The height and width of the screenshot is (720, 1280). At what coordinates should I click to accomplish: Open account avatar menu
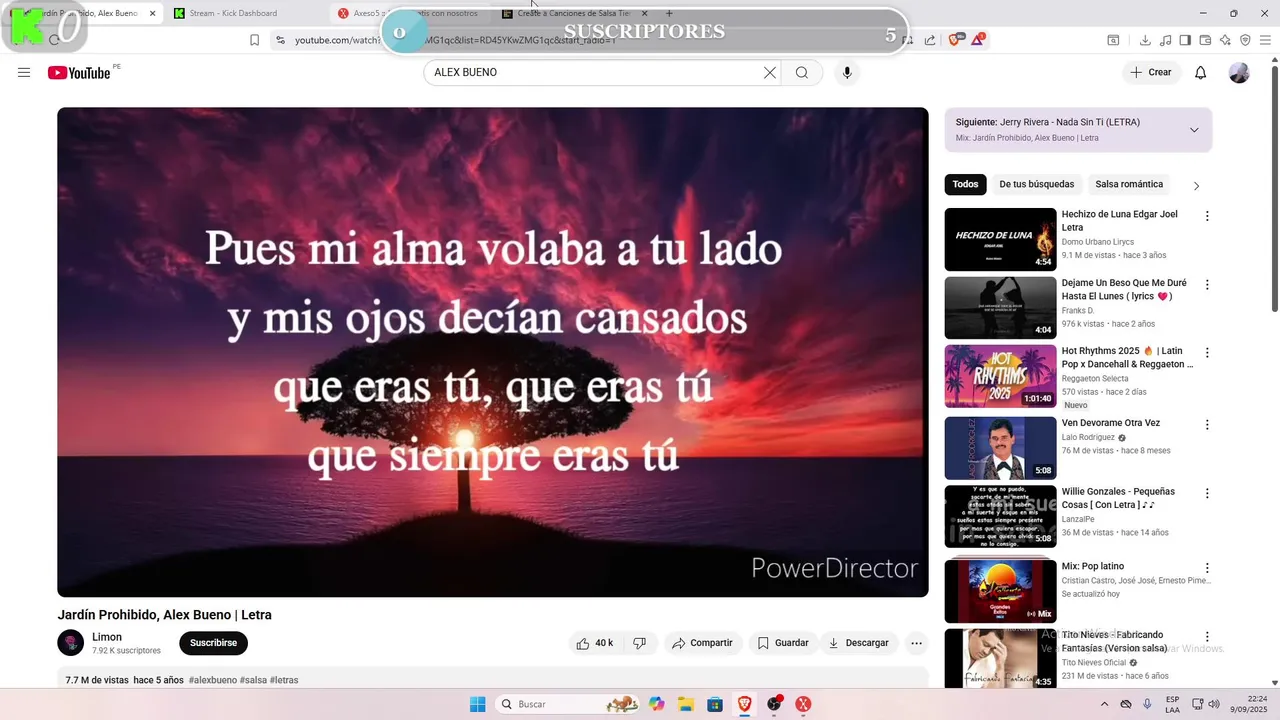pos(1239,72)
